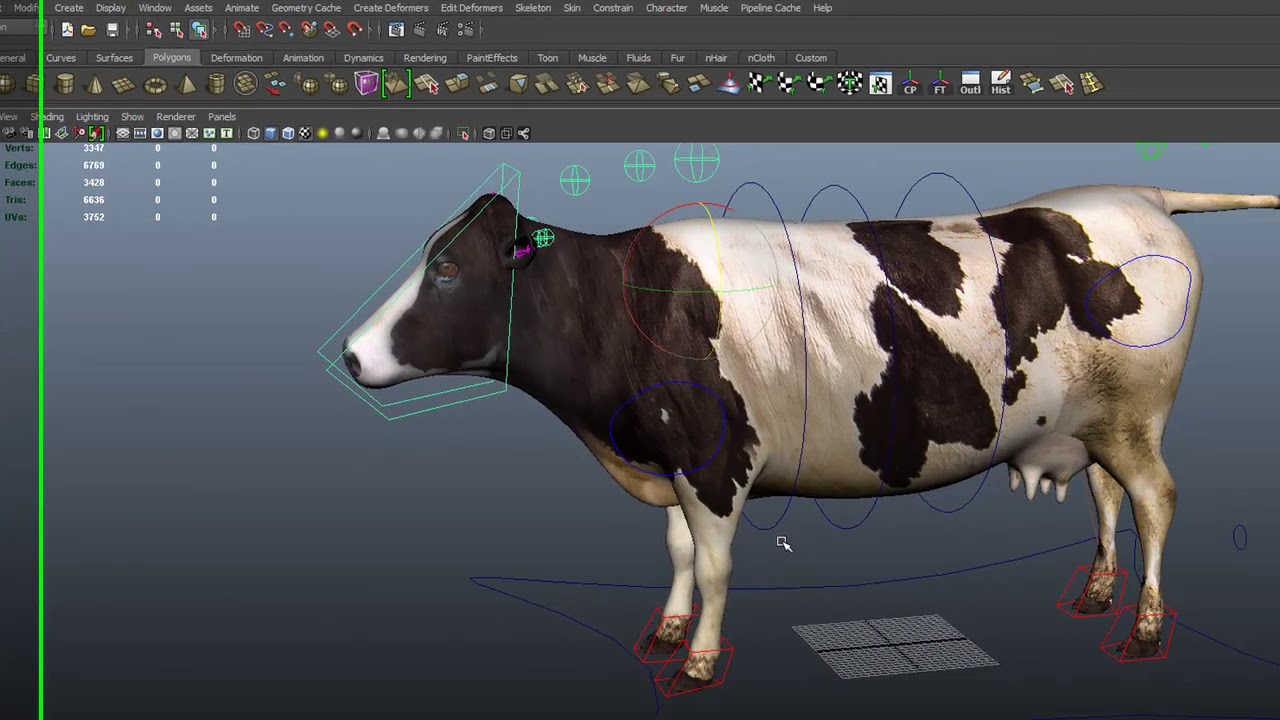Open the Panels viewport menu

[222, 117]
